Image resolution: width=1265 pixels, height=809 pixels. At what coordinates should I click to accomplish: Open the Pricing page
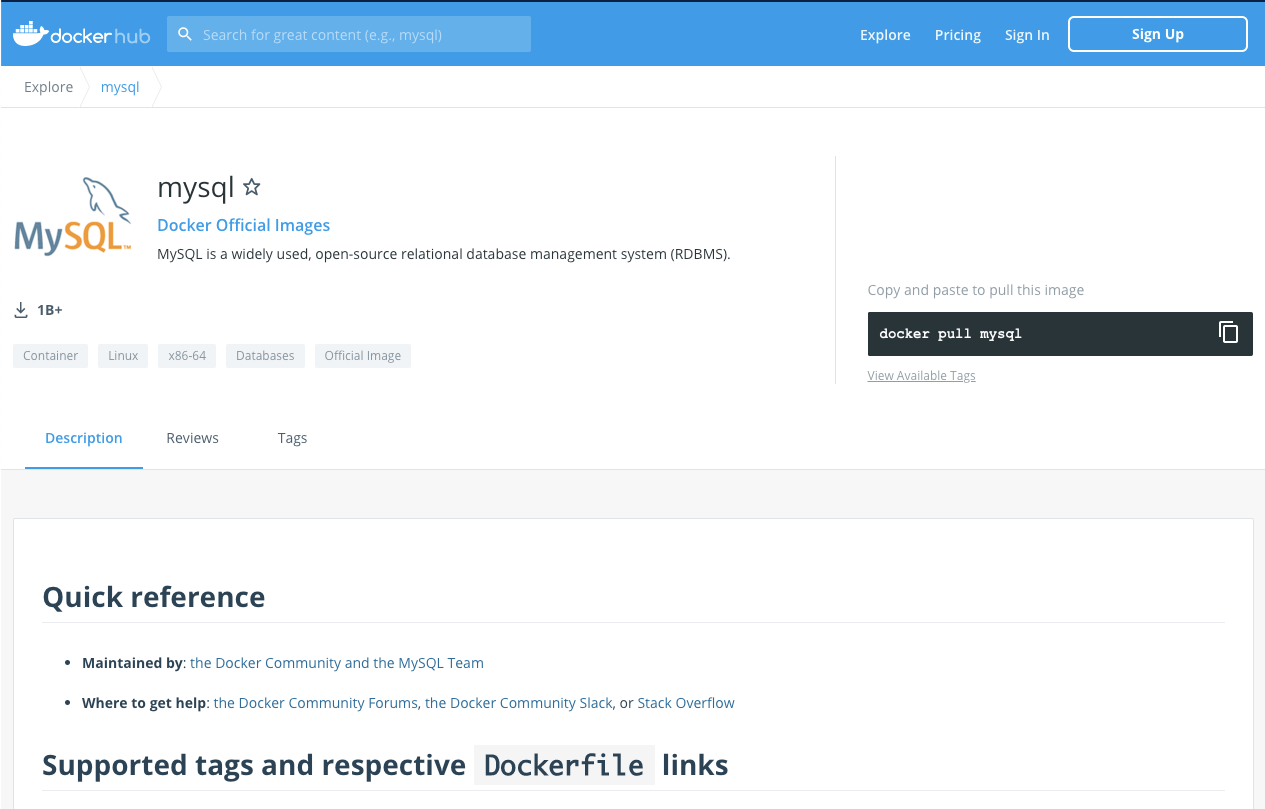coord(958,34)
